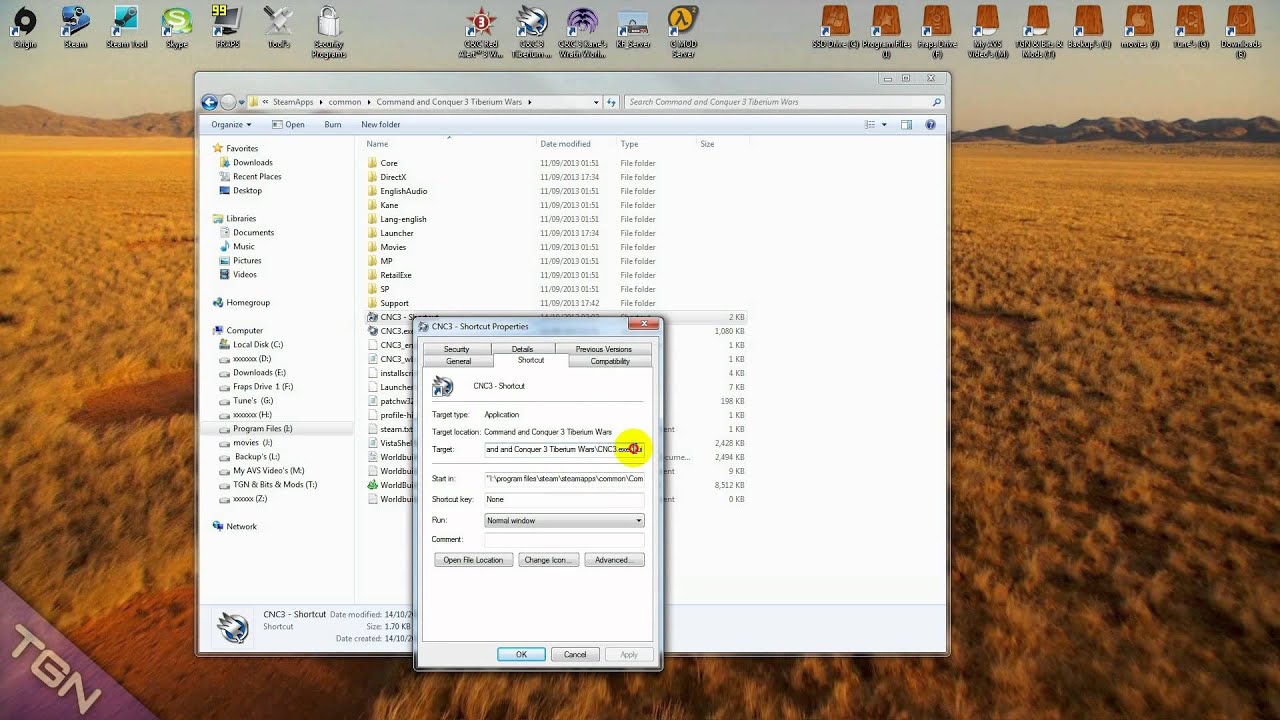The height and width of the screenshot is (720, 1280).
Task: Select Program Files (I:) in the sidebar
Action: tap(262, 428)
